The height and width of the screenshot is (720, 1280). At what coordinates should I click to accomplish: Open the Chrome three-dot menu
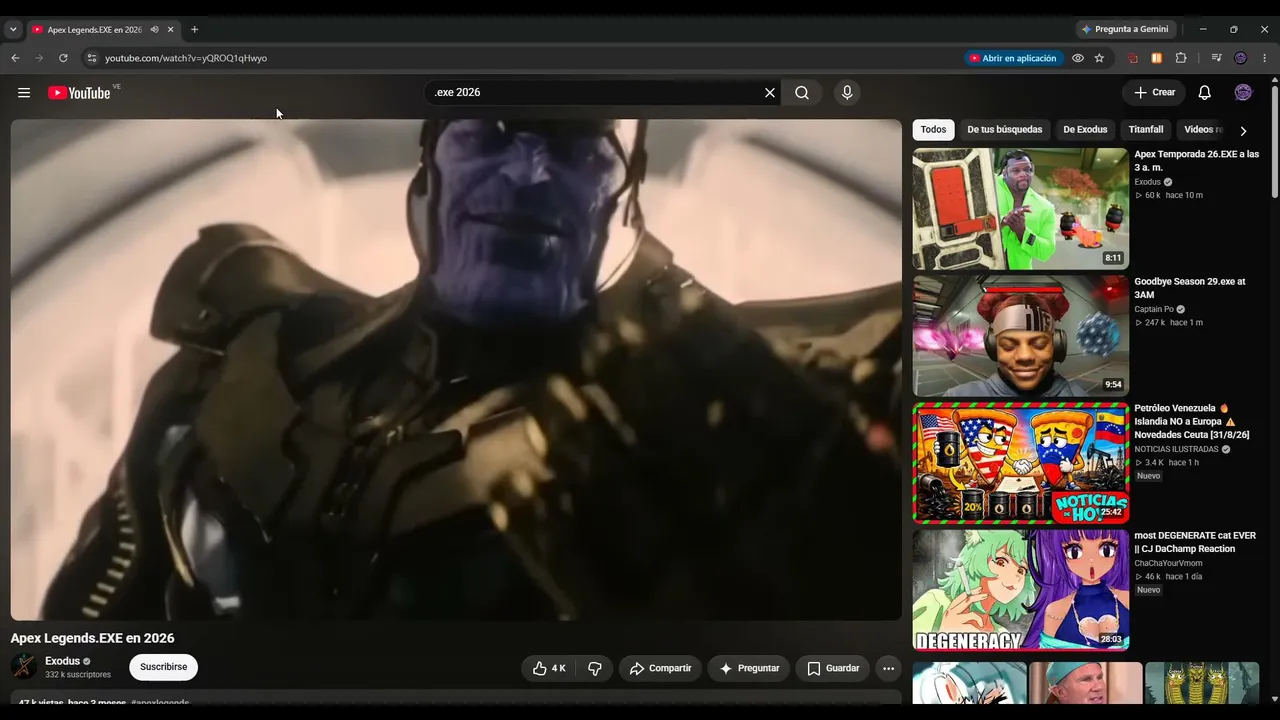pos(1265,58)
